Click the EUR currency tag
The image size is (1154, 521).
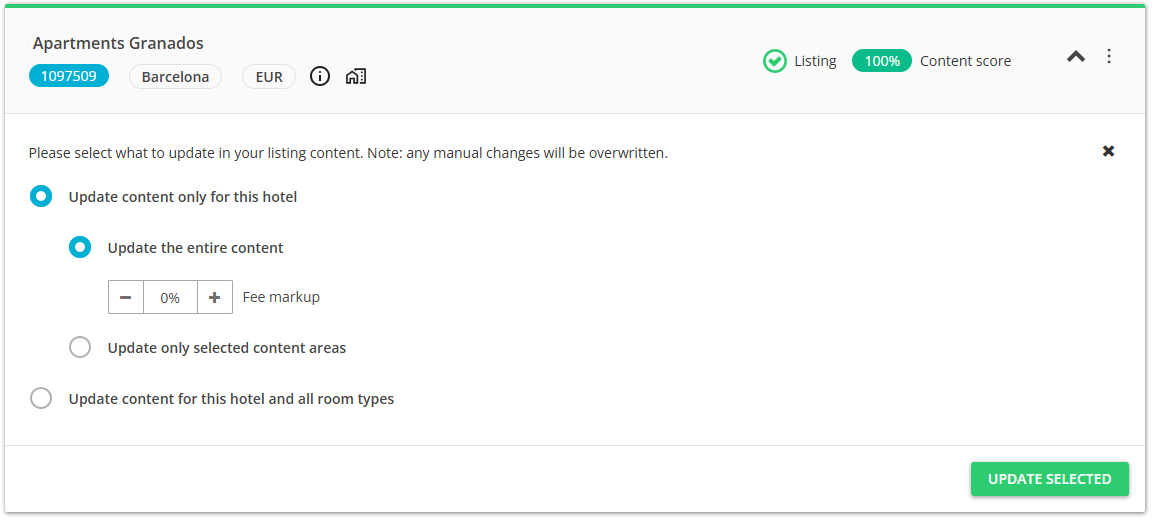(269, 77)
